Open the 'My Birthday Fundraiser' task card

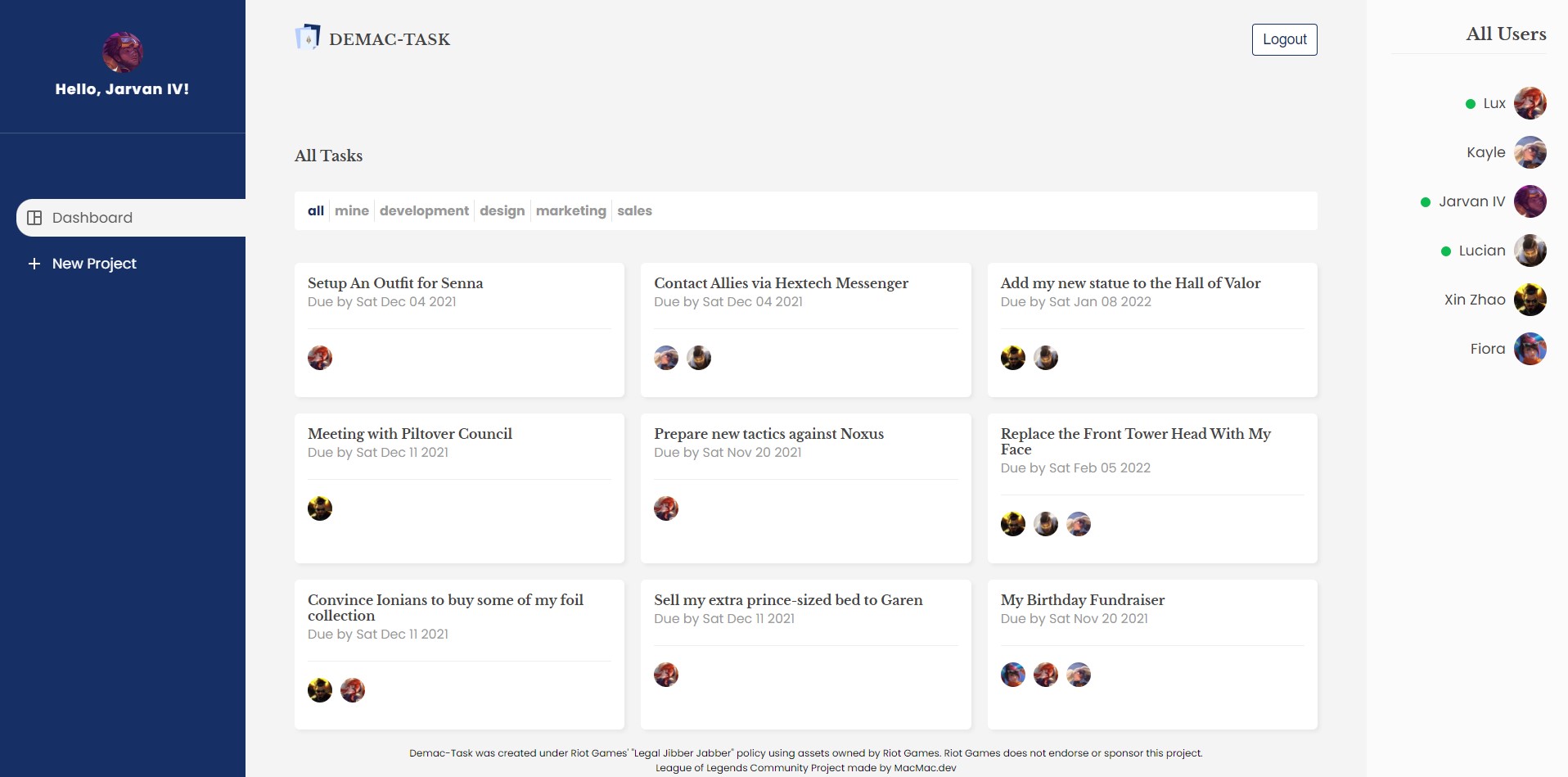(1082, 600)
